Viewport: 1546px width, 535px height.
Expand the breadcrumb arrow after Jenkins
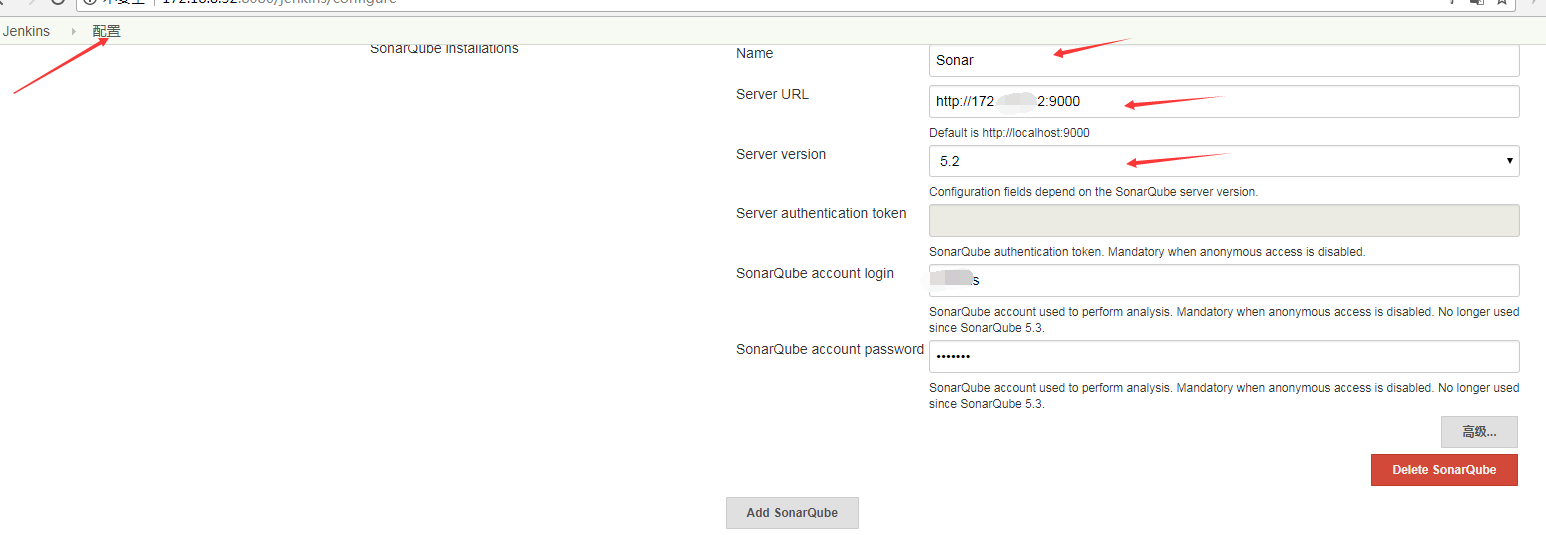point(73,31)
